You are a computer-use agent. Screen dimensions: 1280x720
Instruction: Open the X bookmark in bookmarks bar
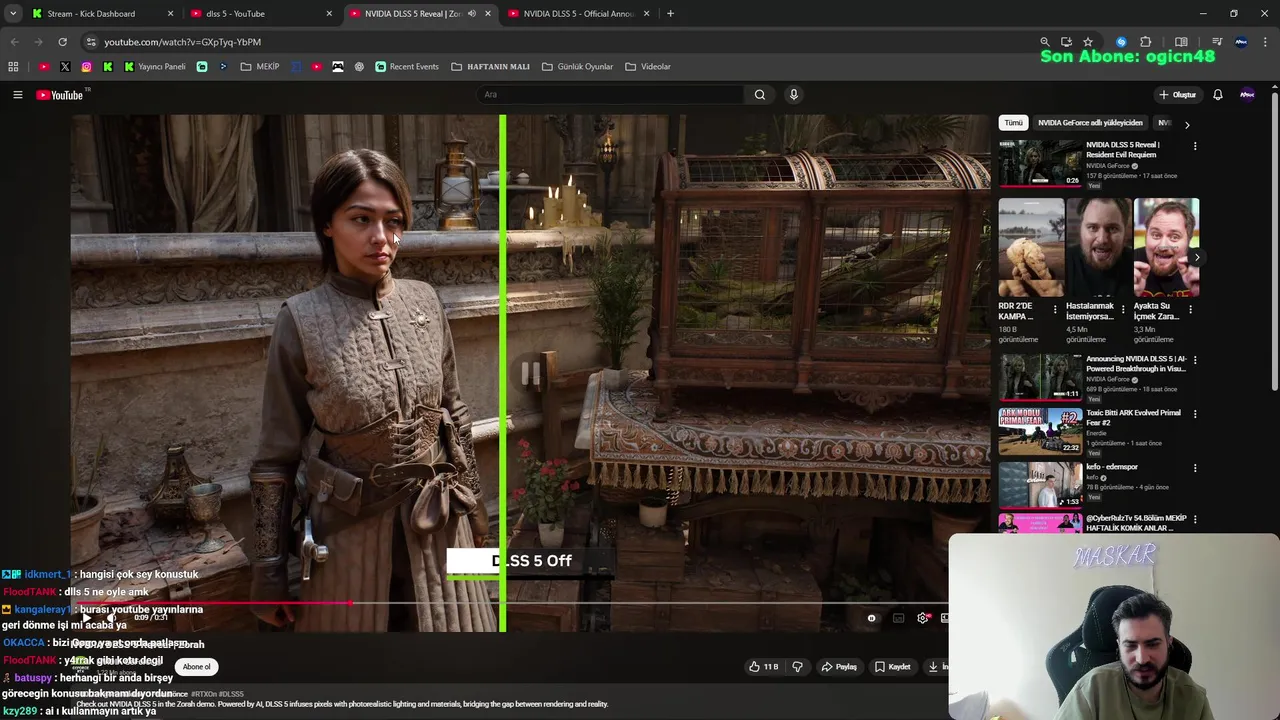65,67
